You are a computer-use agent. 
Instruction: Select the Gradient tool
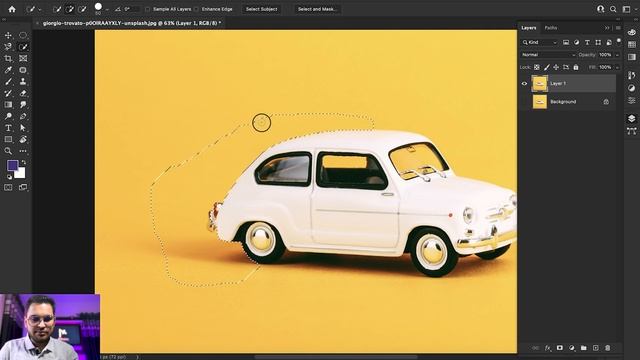click(8, 105)
